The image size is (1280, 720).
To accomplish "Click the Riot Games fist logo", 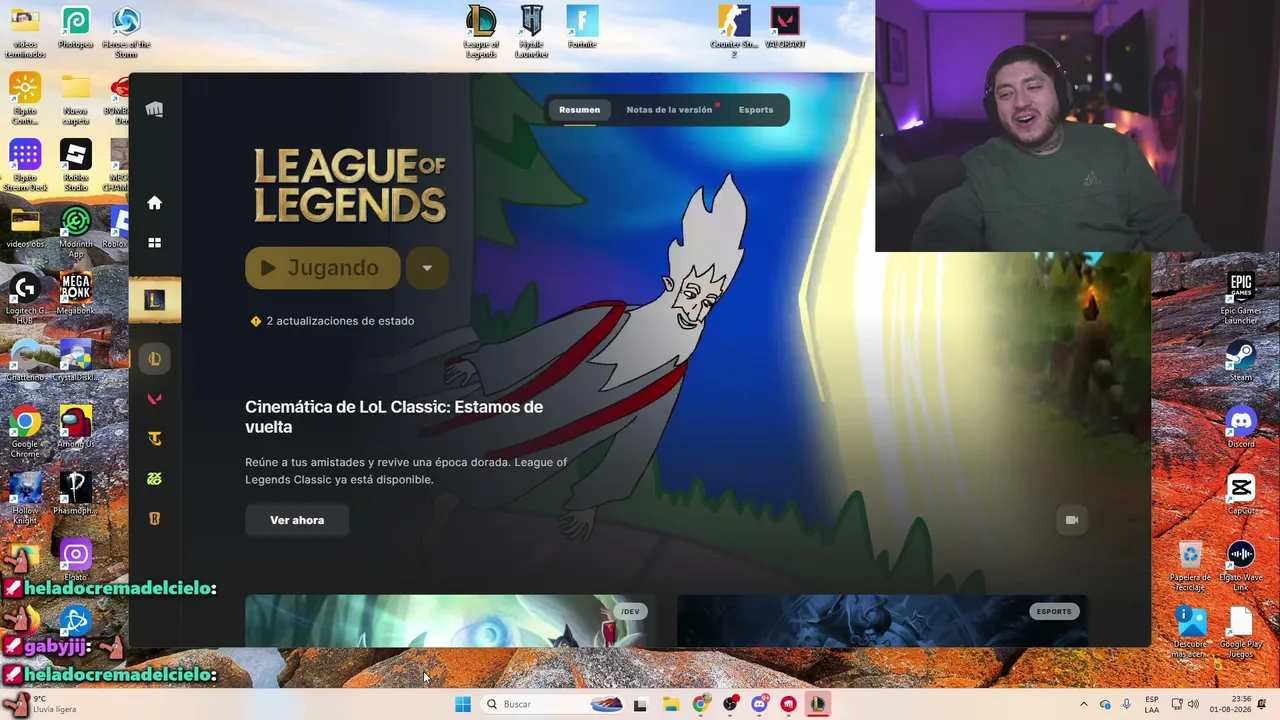I will click(154, 109).
